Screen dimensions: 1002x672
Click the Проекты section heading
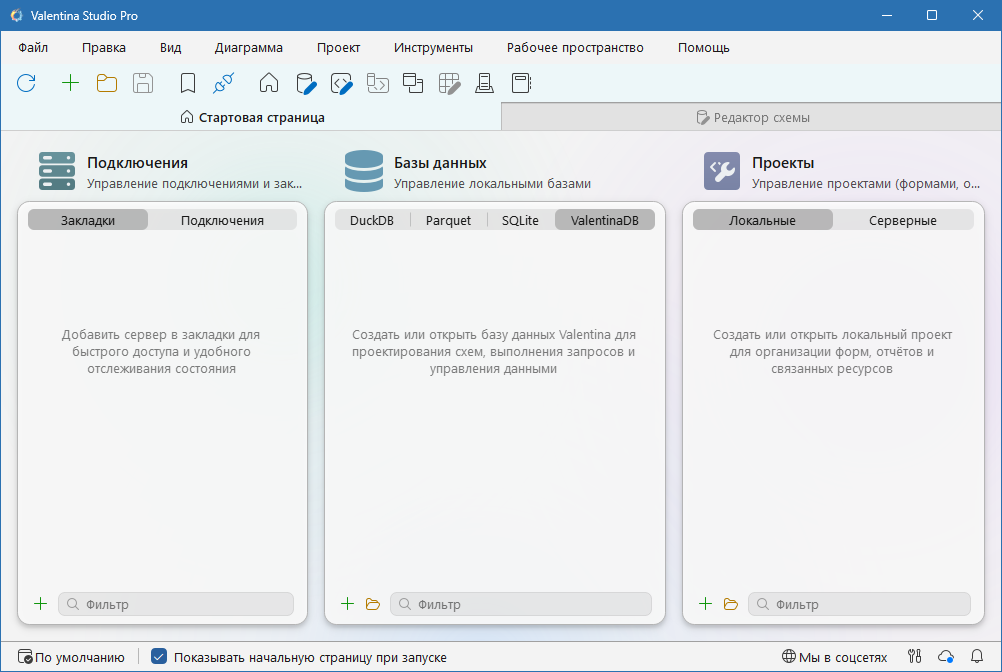[x=783, y=163]
